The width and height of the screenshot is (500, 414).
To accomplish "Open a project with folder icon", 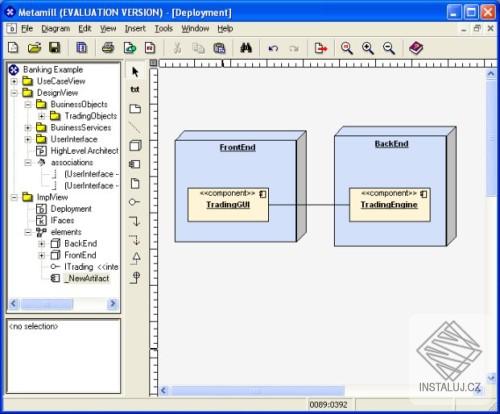I will (34, 48).
